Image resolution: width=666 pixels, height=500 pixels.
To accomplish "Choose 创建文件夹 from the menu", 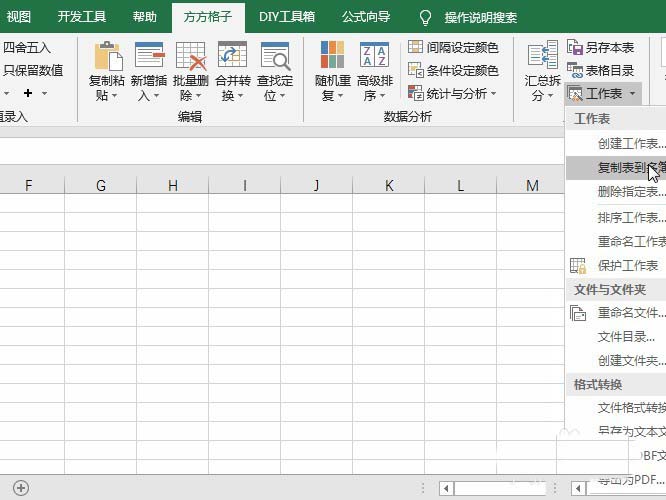I will pyautogui.click(x=616, y=361).
